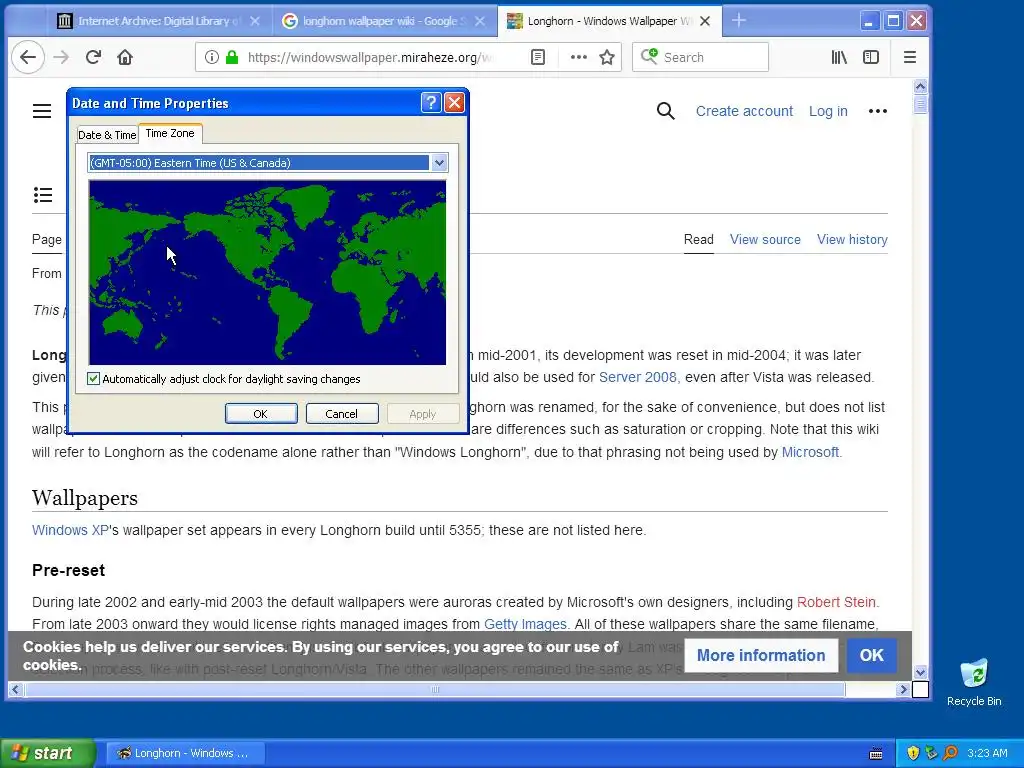This screenshot has height=768, width=1024.
Task: Open a new tab with the plus button
Action: click(739, 21)
